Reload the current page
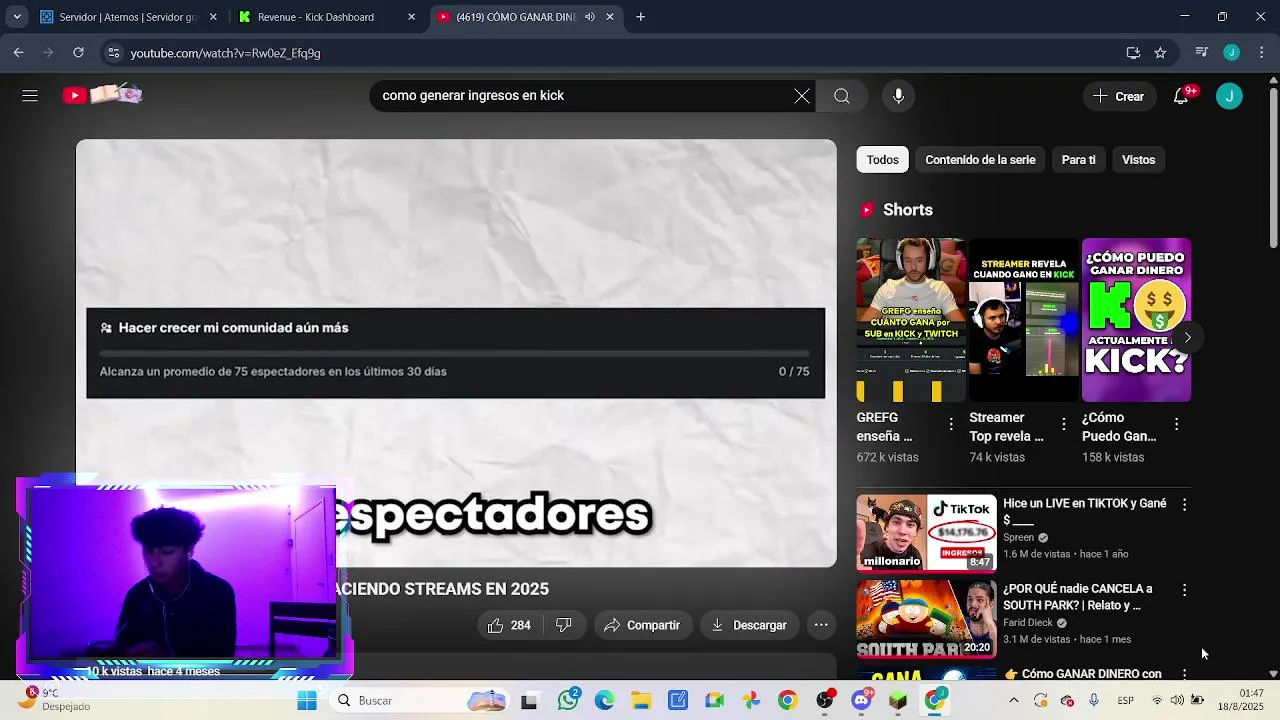 pyautogui.click(x=78, y=53)
